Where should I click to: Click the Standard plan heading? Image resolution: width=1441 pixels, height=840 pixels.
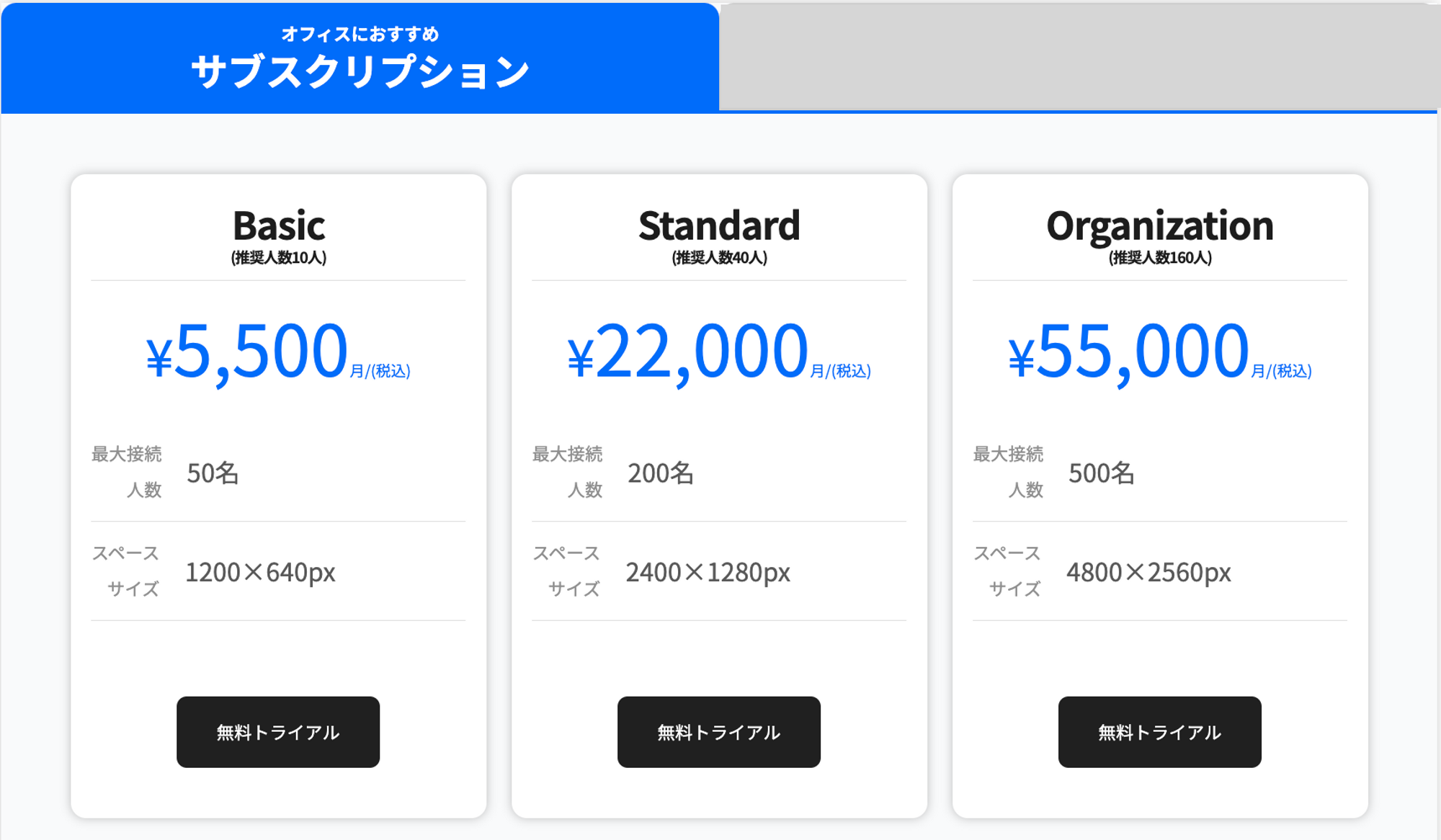click(719, 225)
